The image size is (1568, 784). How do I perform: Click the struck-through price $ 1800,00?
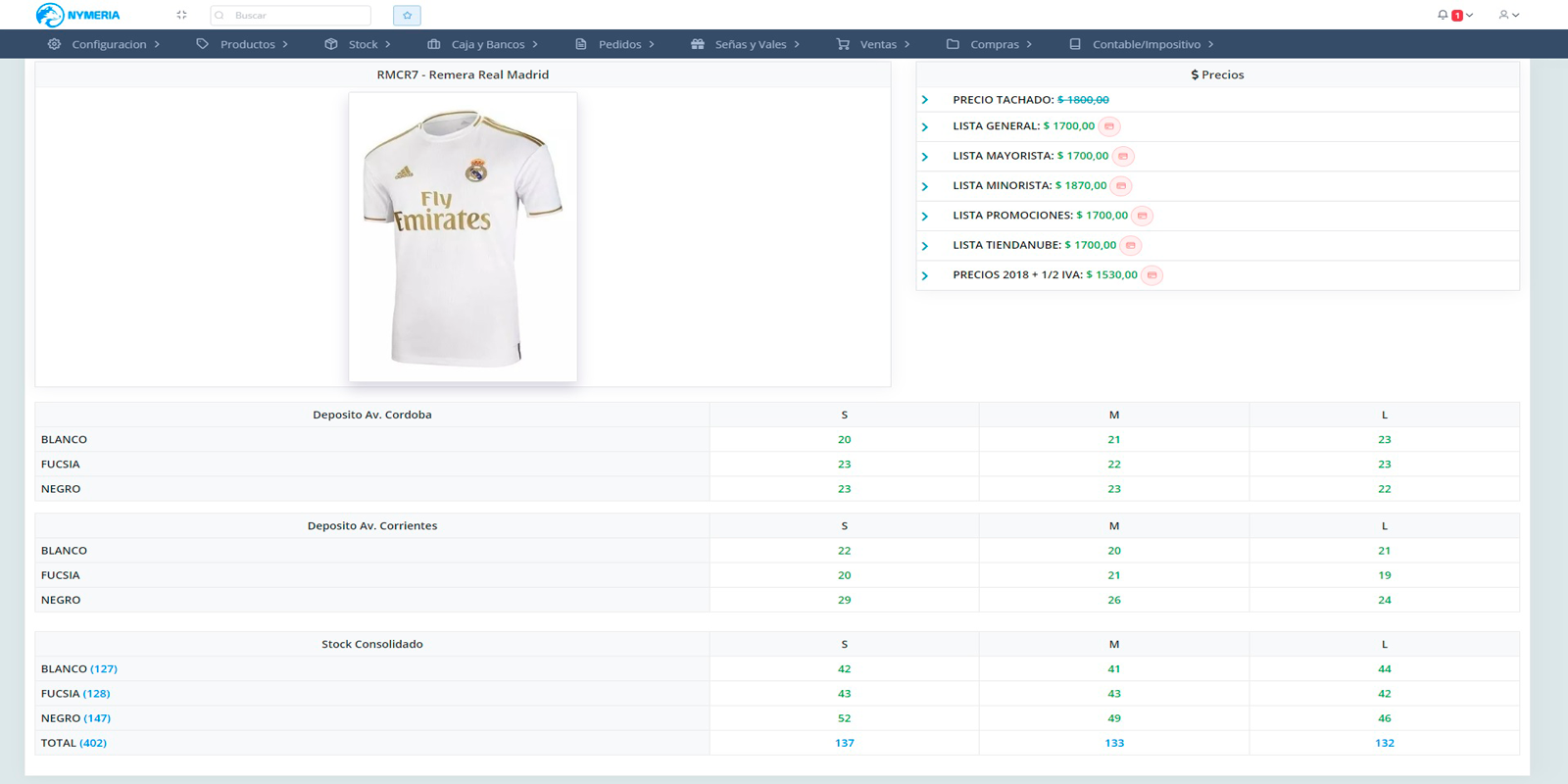1083,100
